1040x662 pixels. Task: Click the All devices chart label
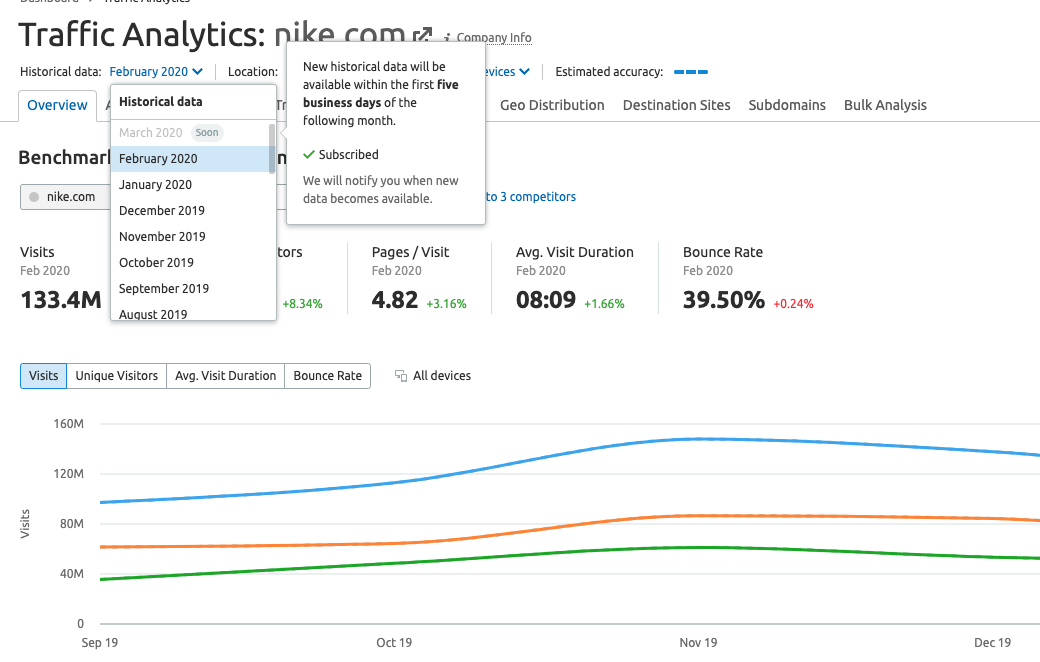coord(442,375)
